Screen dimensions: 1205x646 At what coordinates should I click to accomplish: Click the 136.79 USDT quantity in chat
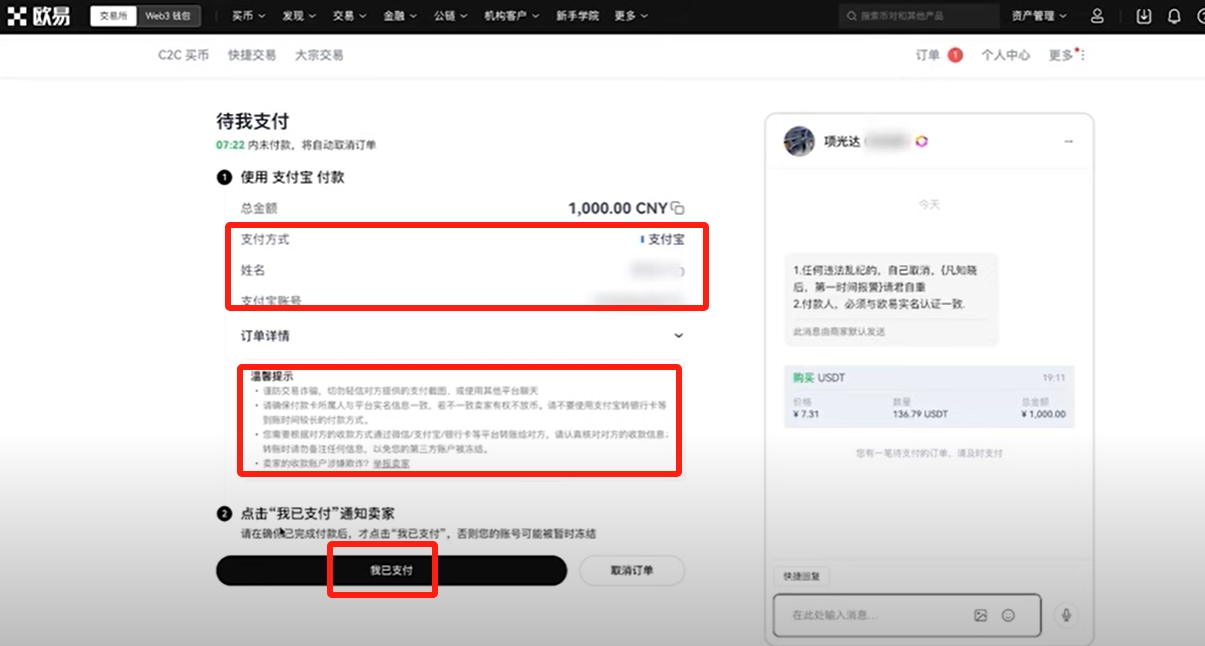pyautogui.click(x=922, y=414)
